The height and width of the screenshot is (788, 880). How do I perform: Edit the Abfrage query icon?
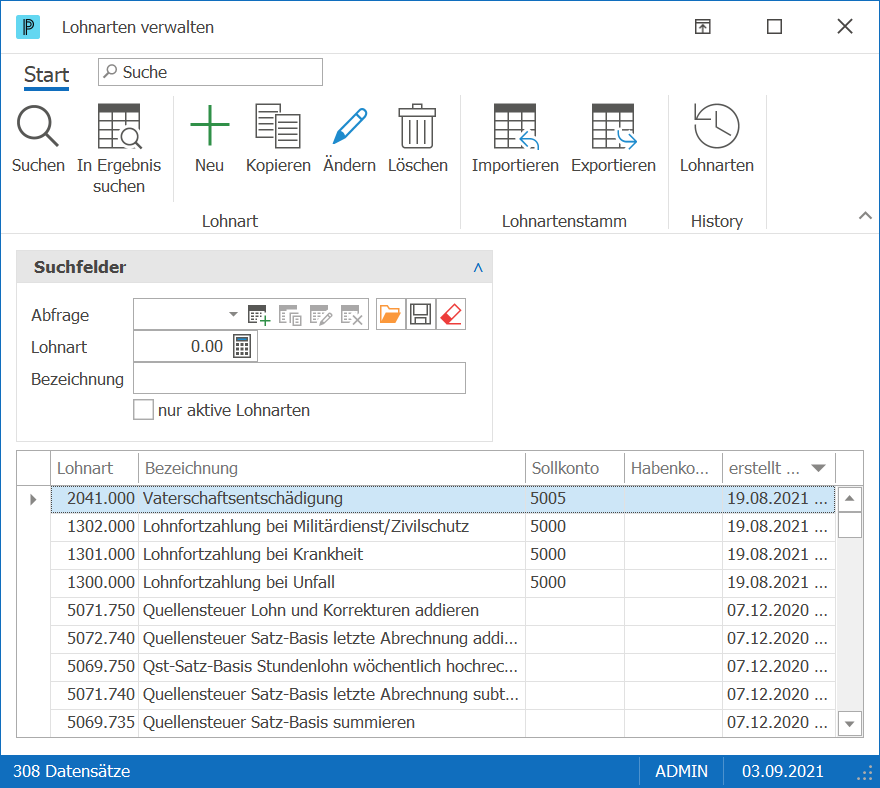pos(321,315)
